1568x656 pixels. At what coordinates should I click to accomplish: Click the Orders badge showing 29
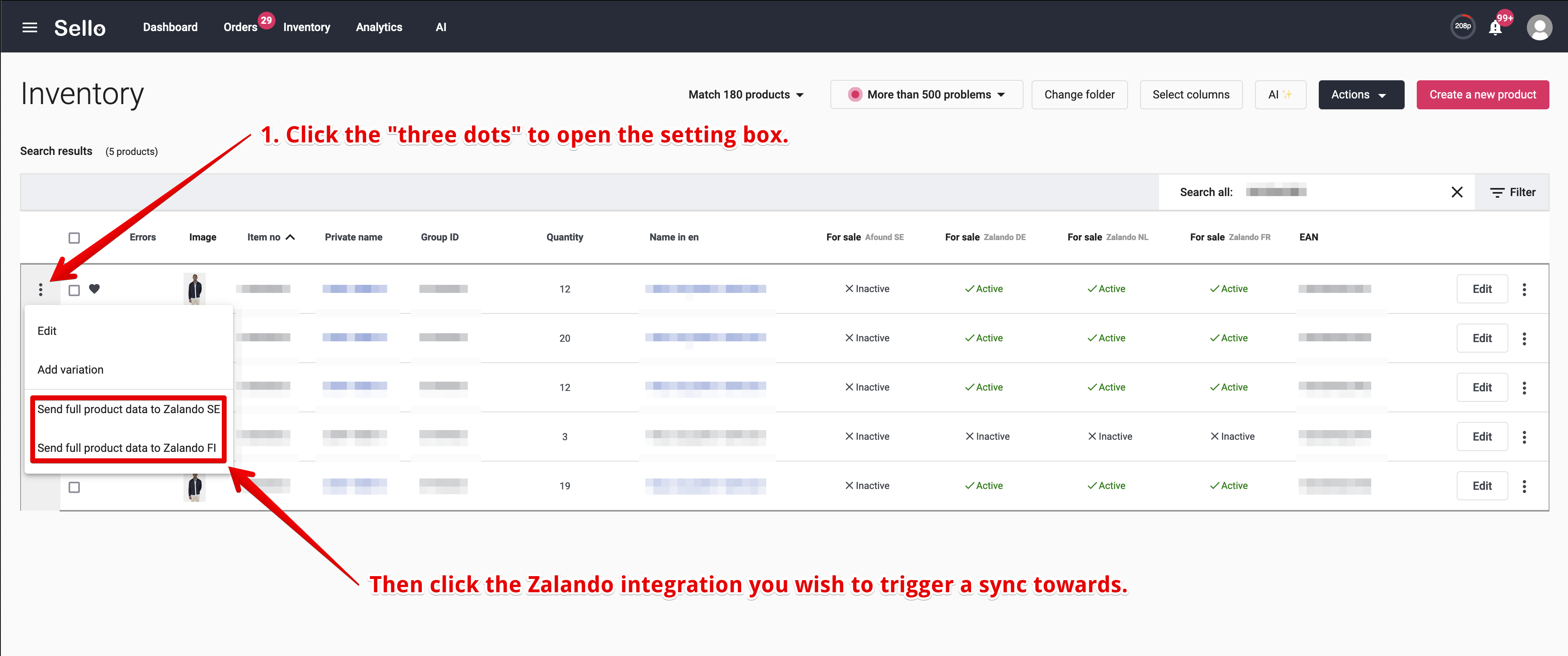click(x=266, y=20)
